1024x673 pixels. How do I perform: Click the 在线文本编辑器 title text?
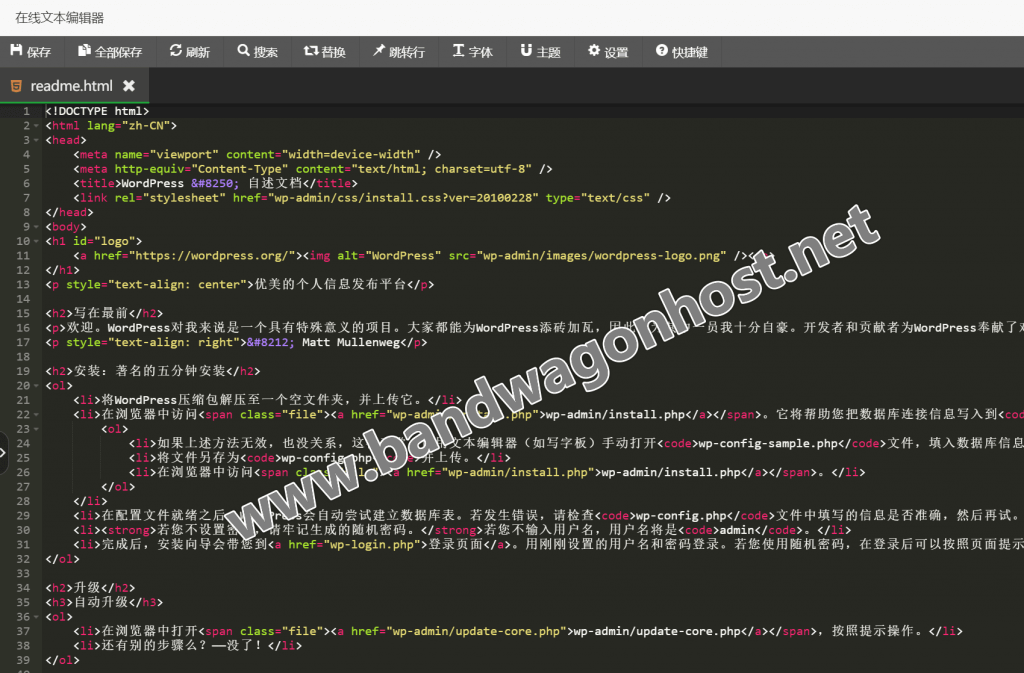click(59, 18)
